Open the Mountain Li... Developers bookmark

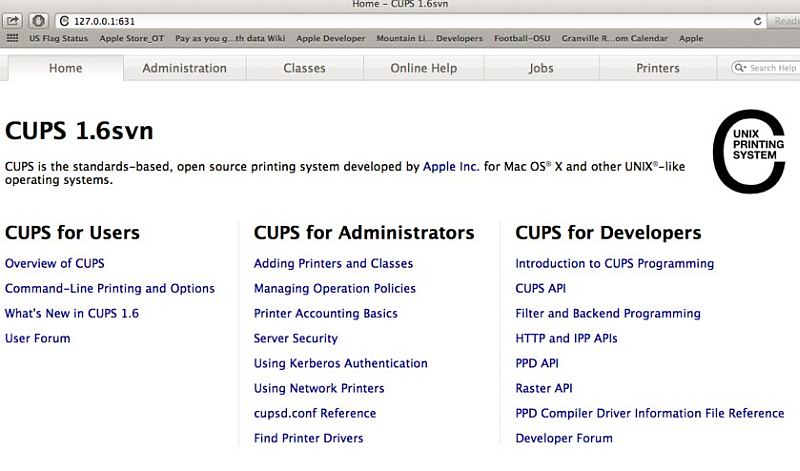pyautogui.click(x=430, y=38)
